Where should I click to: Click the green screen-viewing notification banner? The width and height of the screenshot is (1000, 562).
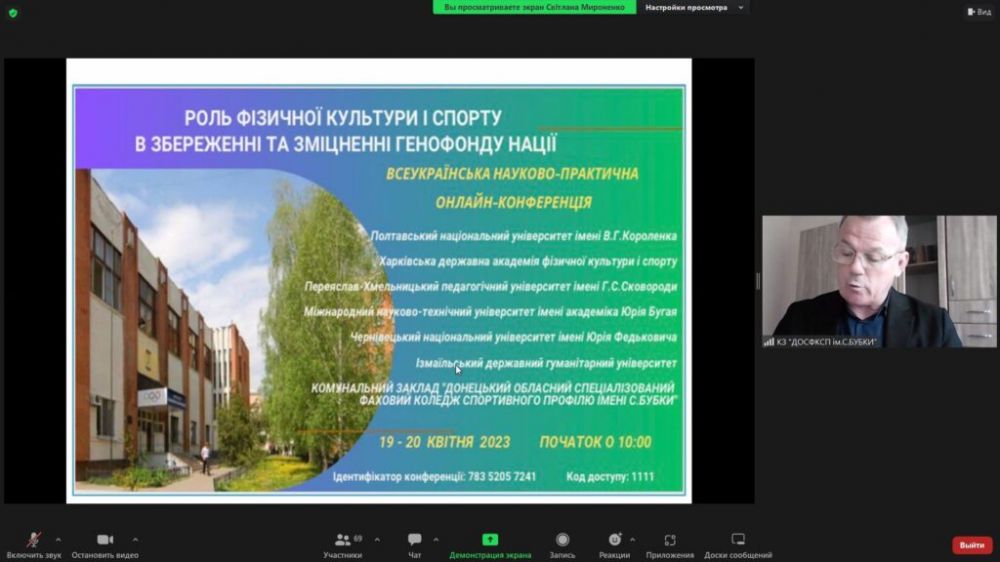pos(534,7)
